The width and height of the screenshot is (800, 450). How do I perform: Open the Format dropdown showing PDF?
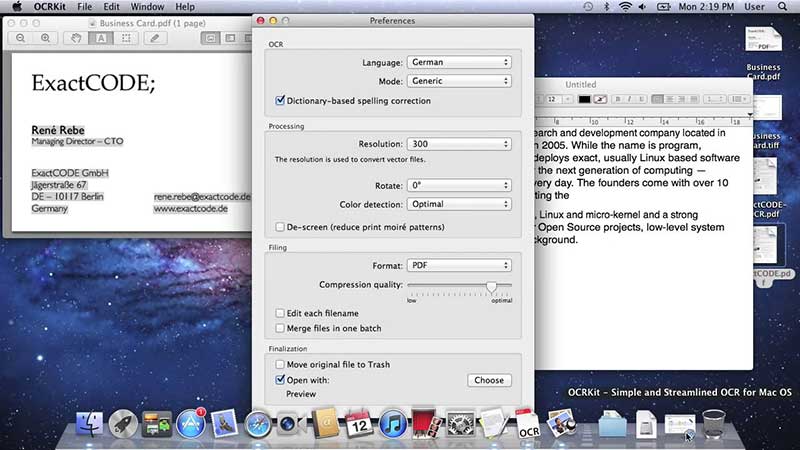pyautogui.click(x=459, y=265)
